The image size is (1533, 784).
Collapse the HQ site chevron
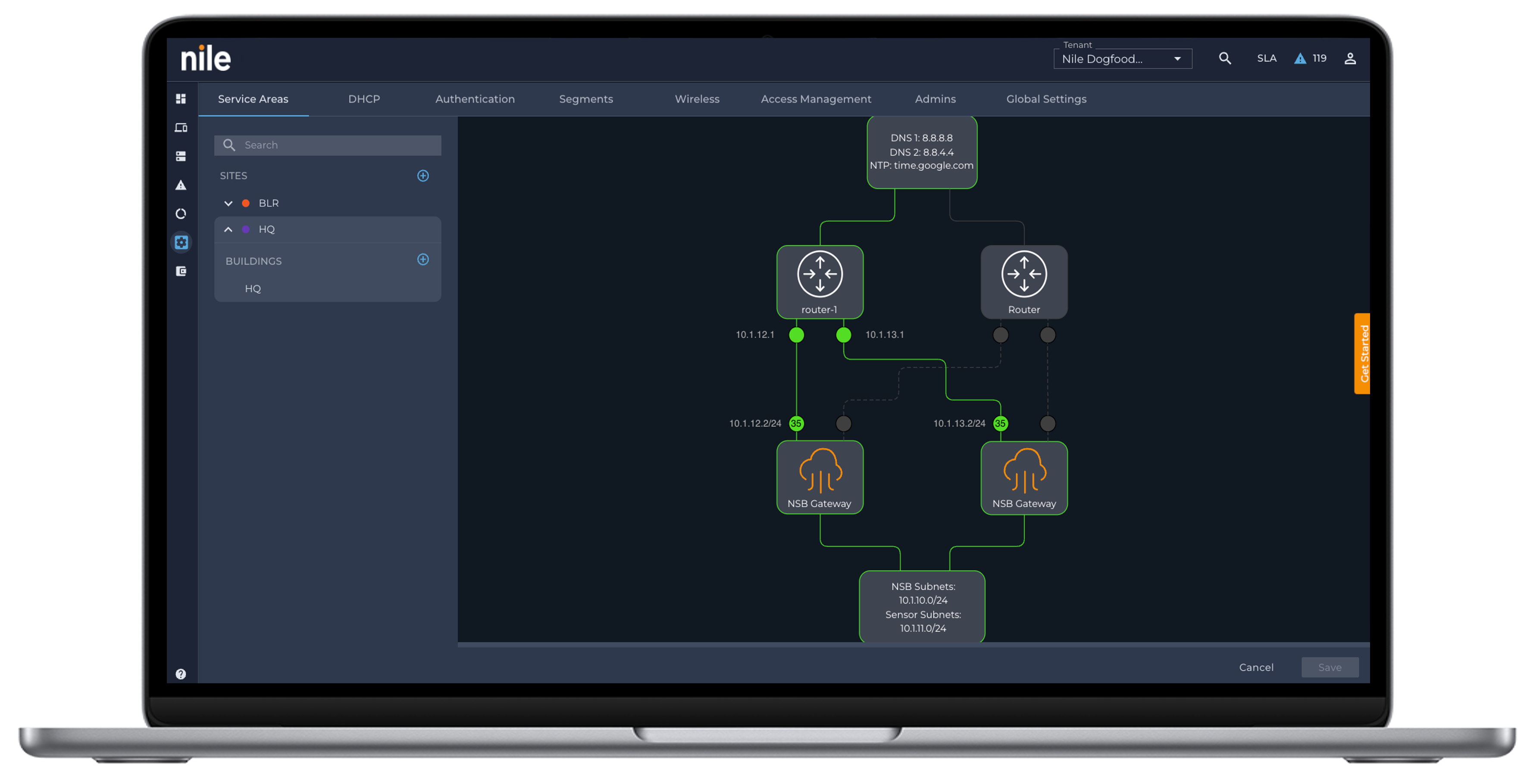coord(228,230)
